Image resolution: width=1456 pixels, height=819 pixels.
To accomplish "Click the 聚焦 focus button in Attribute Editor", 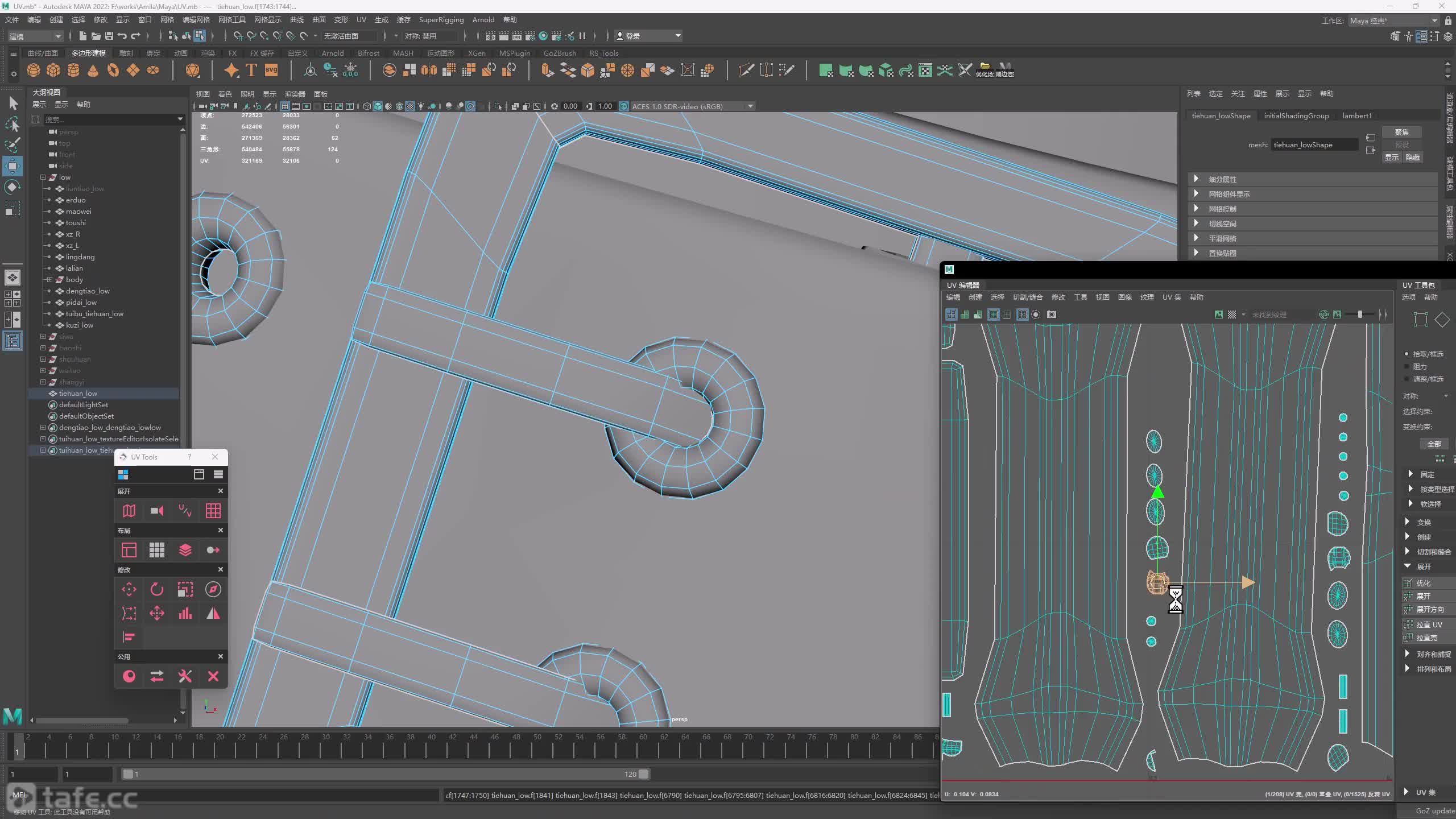I will coord(1402,132).
